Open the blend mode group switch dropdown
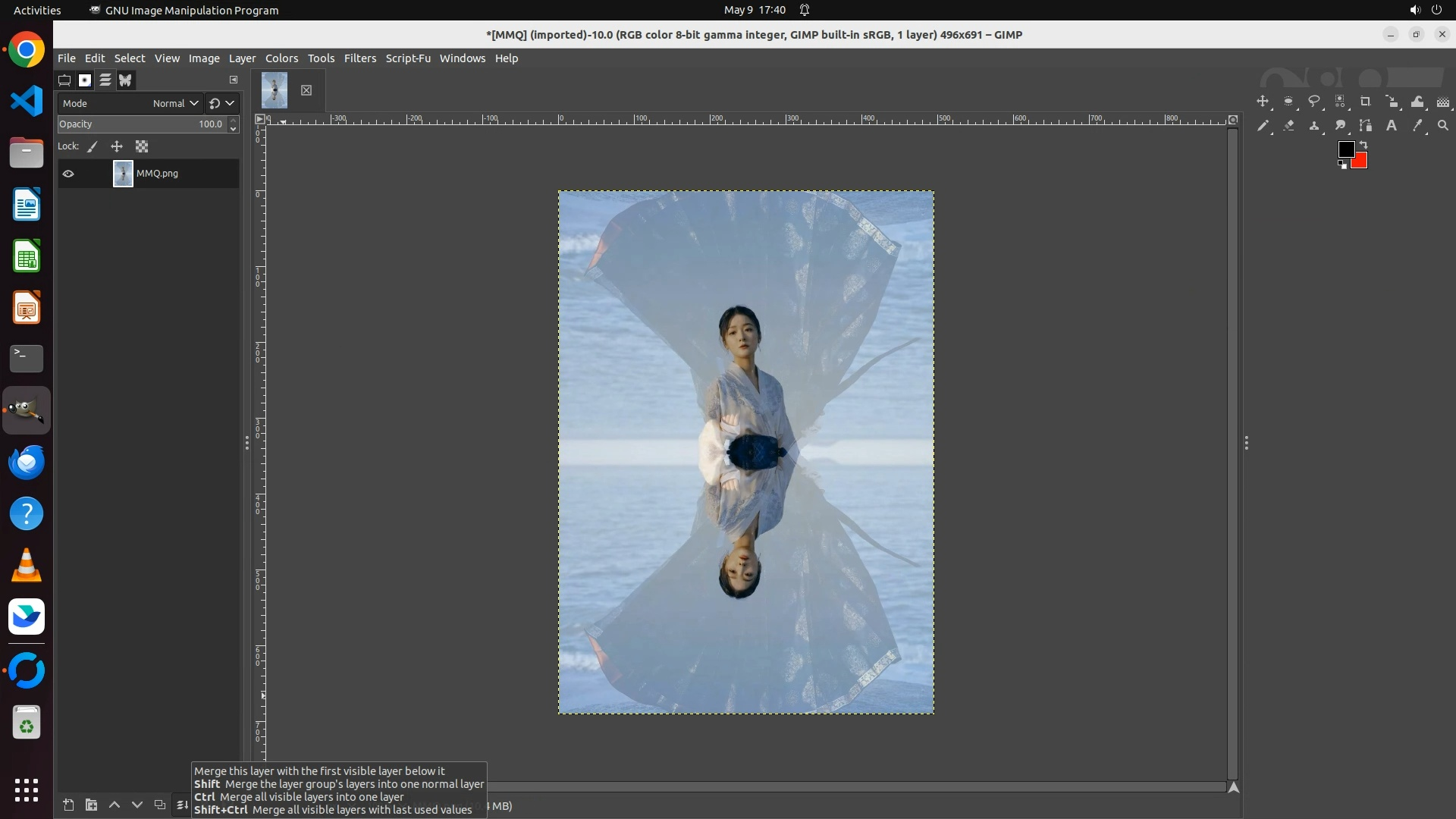1456x819 pixels. tap(222, 103)
